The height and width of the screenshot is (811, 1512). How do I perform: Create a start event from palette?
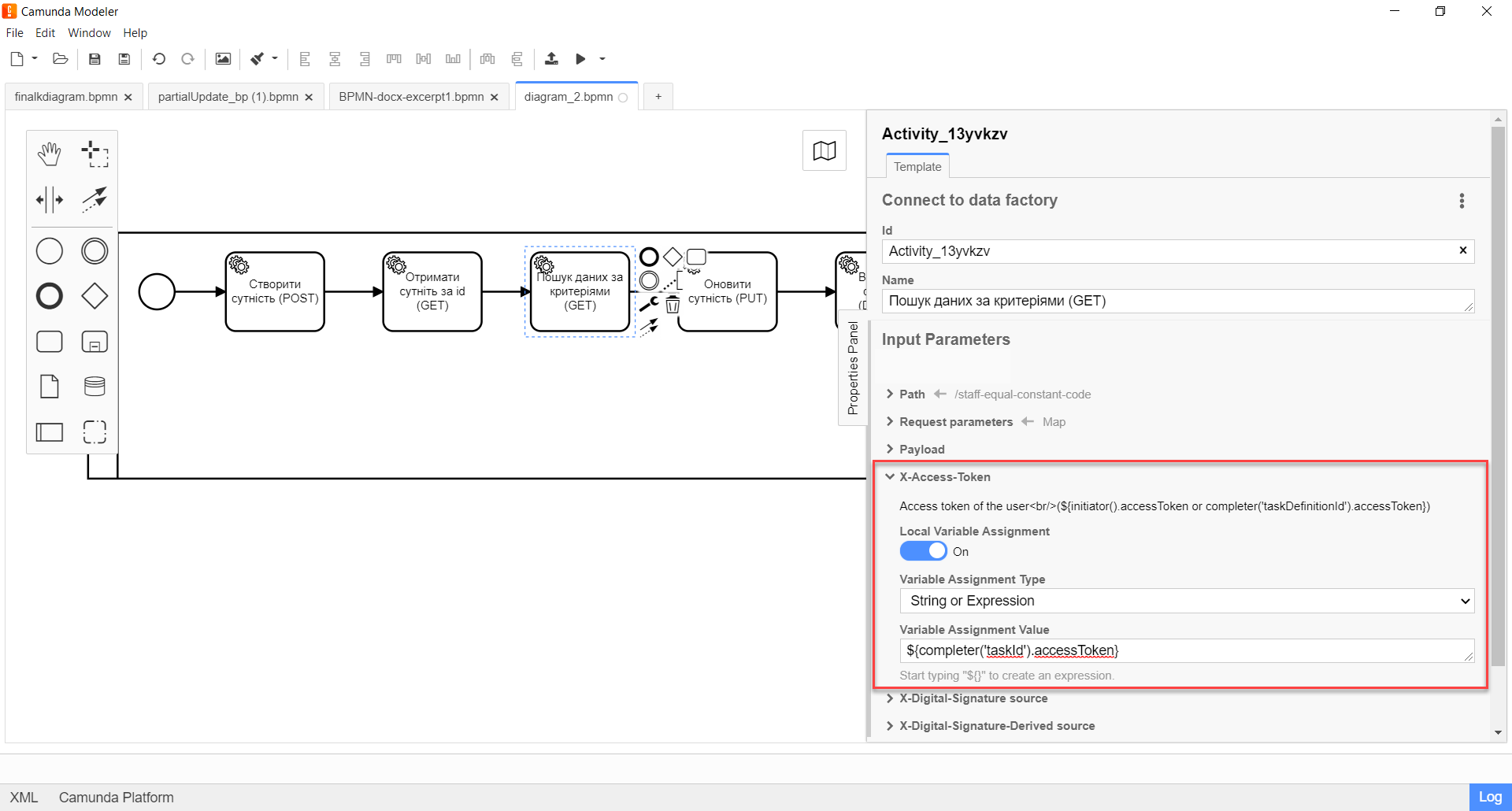tap(49, 251)
